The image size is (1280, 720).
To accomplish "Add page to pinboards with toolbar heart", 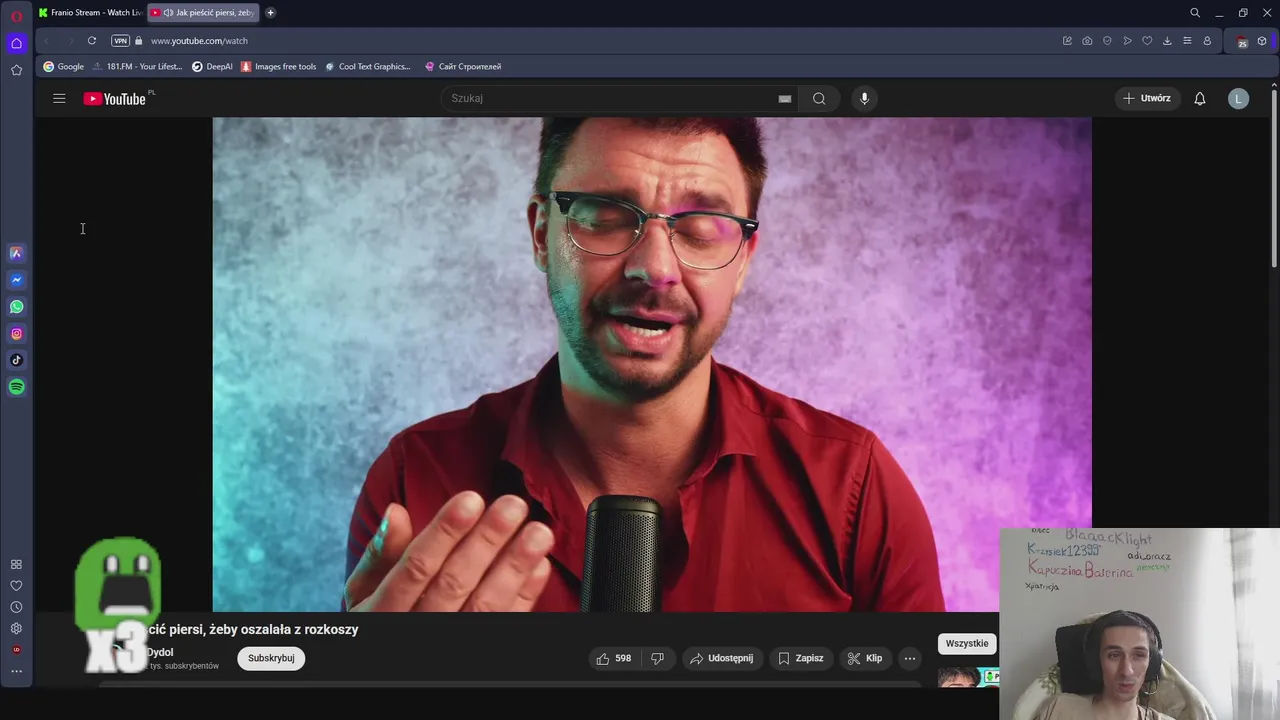I will [1147, 41].
